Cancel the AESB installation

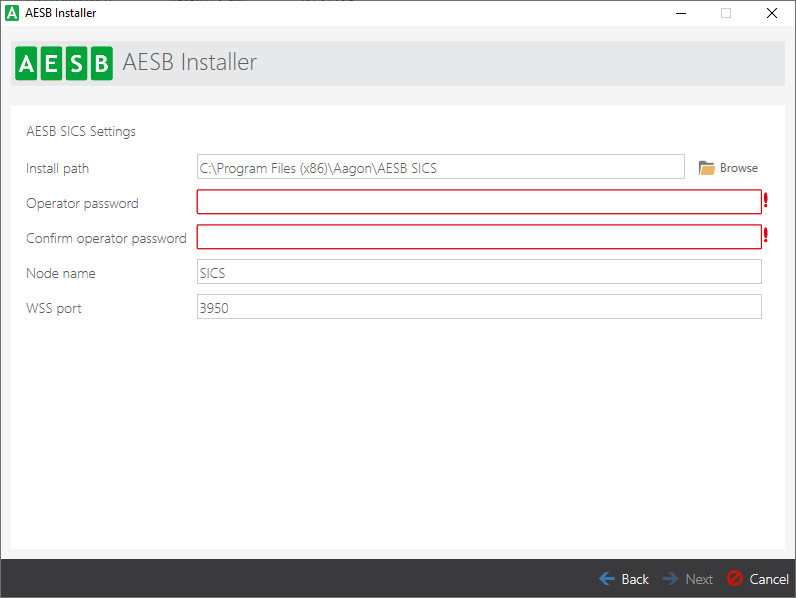tap(757, 579)
